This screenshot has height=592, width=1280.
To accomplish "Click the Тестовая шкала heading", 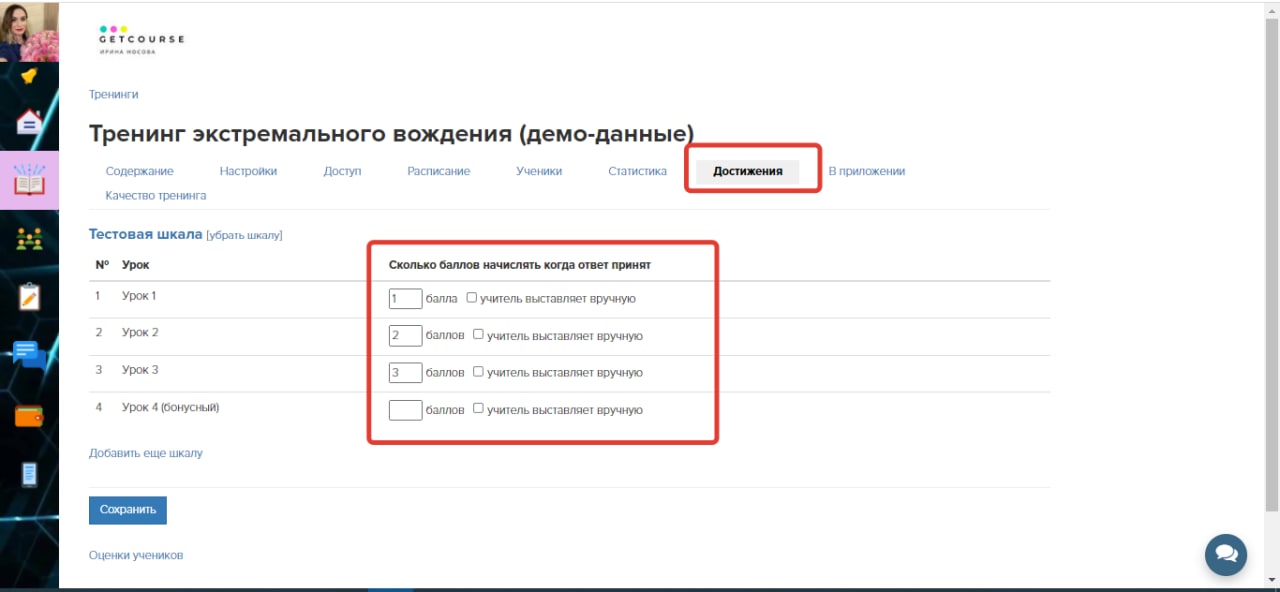I will tap(146, 234).
